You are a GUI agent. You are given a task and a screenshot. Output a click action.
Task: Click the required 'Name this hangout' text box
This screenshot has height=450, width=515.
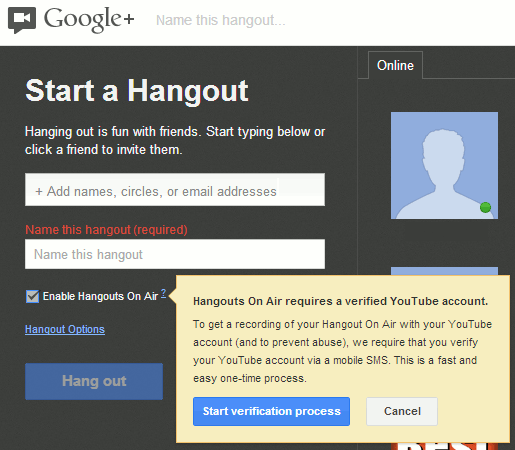pyautogui.click(x=175, y=254)
